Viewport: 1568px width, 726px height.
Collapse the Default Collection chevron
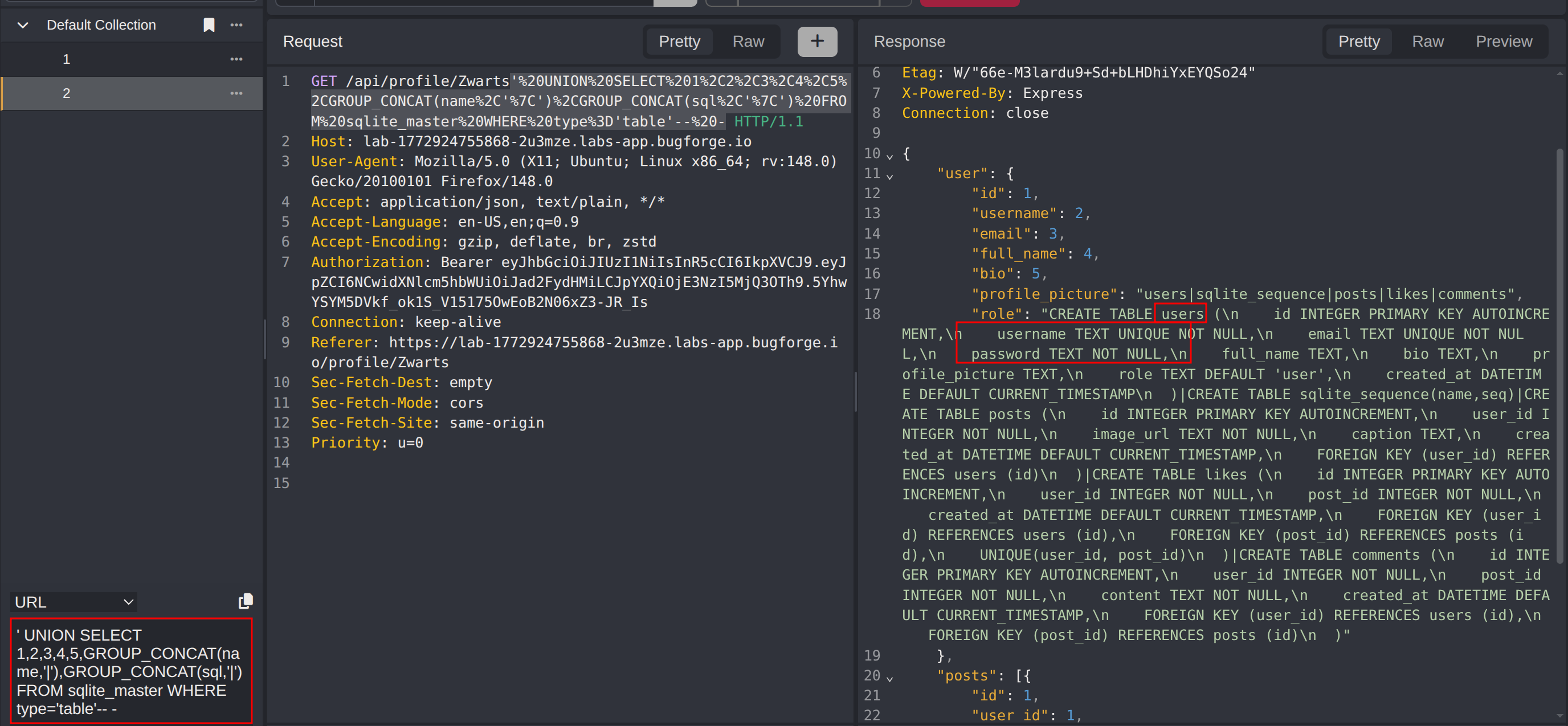click(23, 25)
